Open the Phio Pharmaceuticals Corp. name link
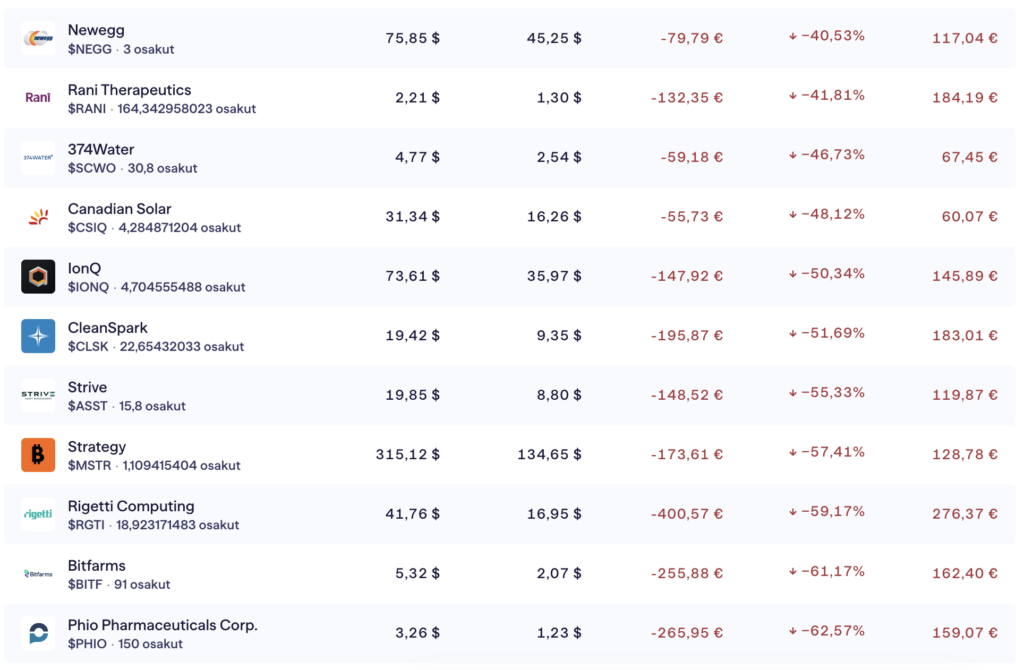1024x670 pixels. (162, 625)
